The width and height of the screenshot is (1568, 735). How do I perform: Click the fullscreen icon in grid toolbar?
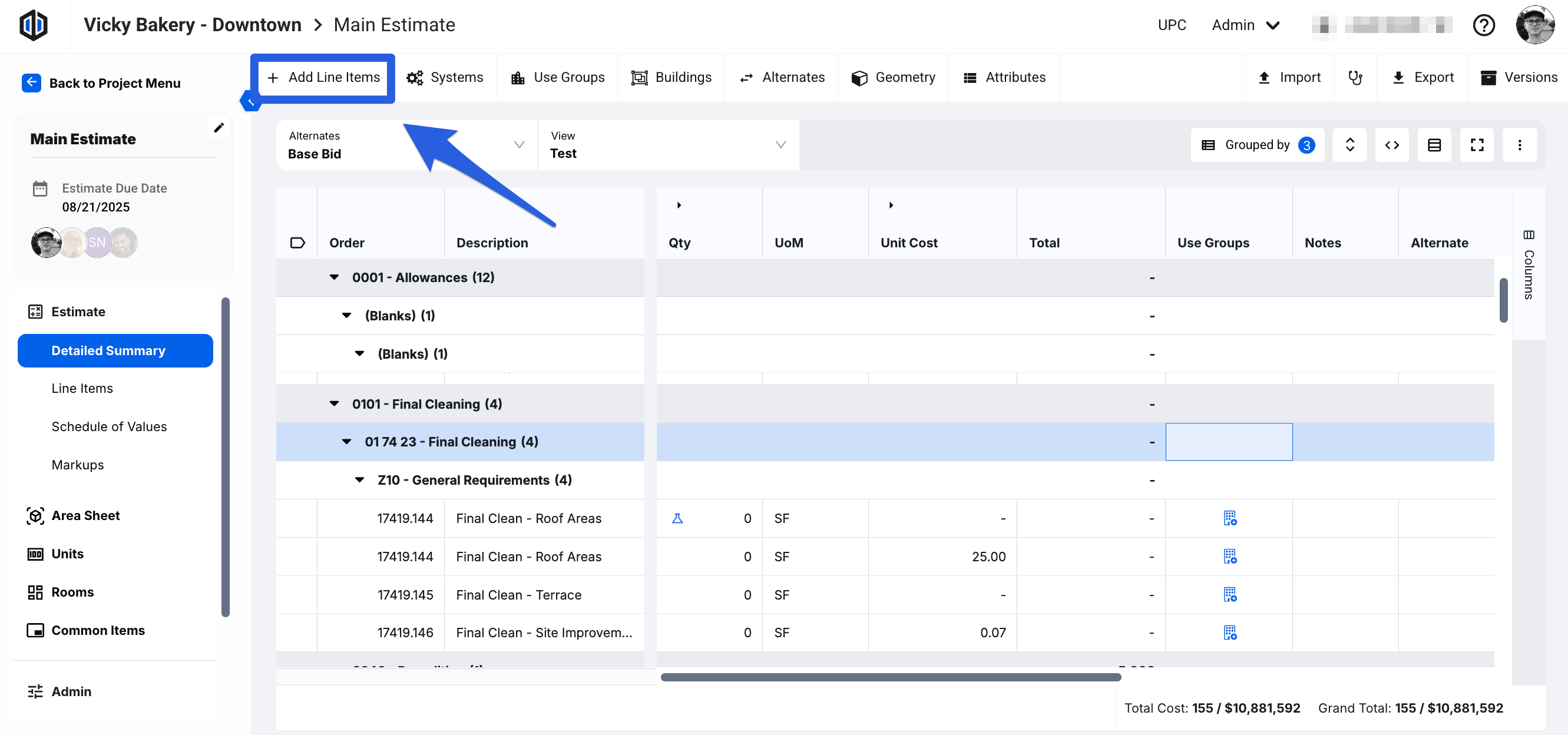[1476, 145]
